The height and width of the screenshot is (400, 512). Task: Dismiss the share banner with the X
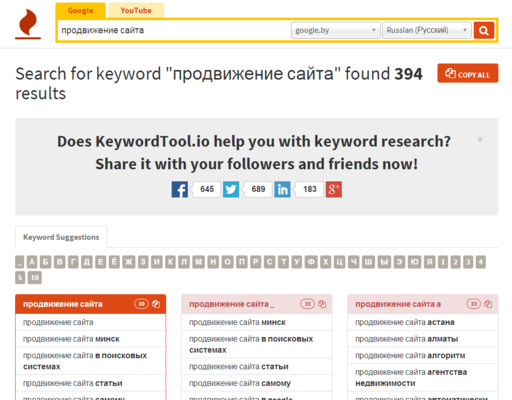coord(480,139)
